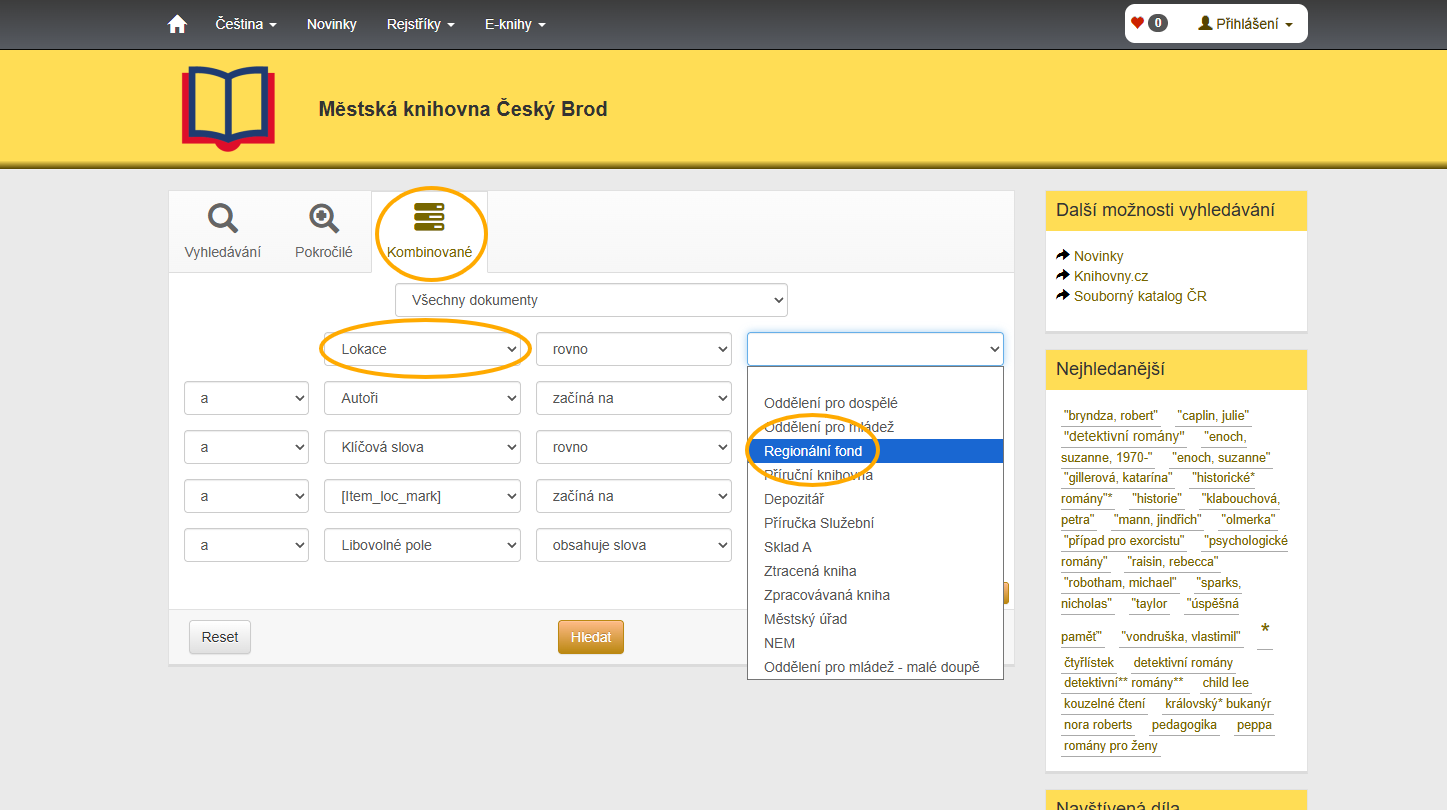Open the Lokace field selector
This screenshot has height=810, width=1447.
[422, 349]
